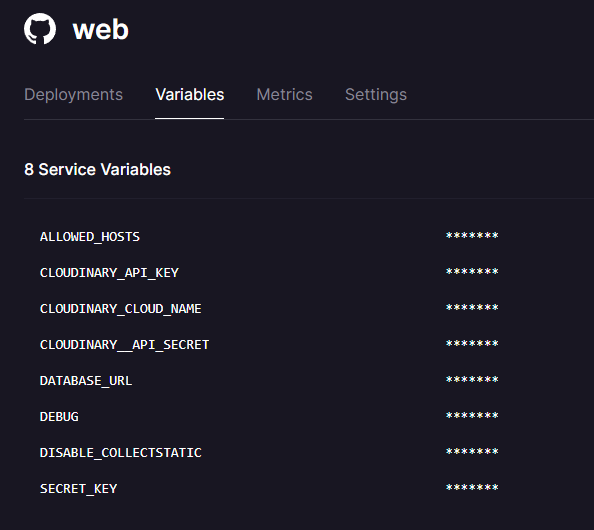Select the Variables tab
594x530 pixels.
click(189, 95)
